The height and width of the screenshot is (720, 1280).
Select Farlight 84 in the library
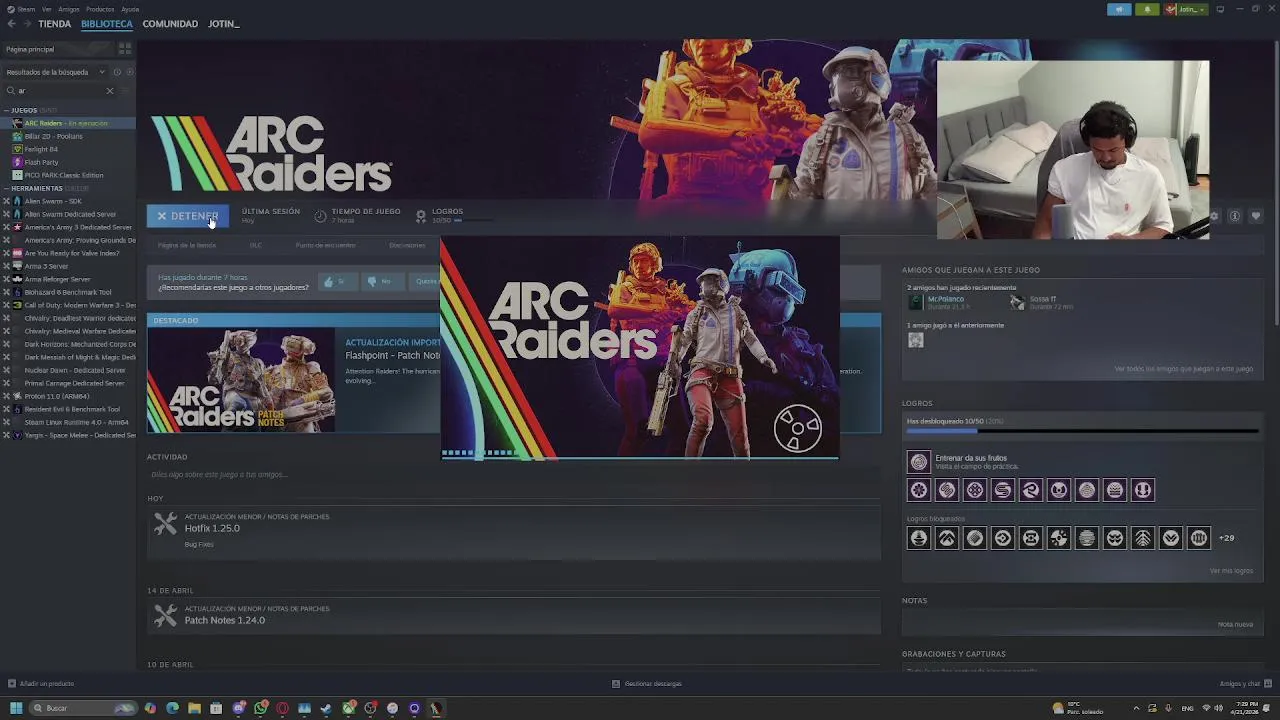point(68,149)
